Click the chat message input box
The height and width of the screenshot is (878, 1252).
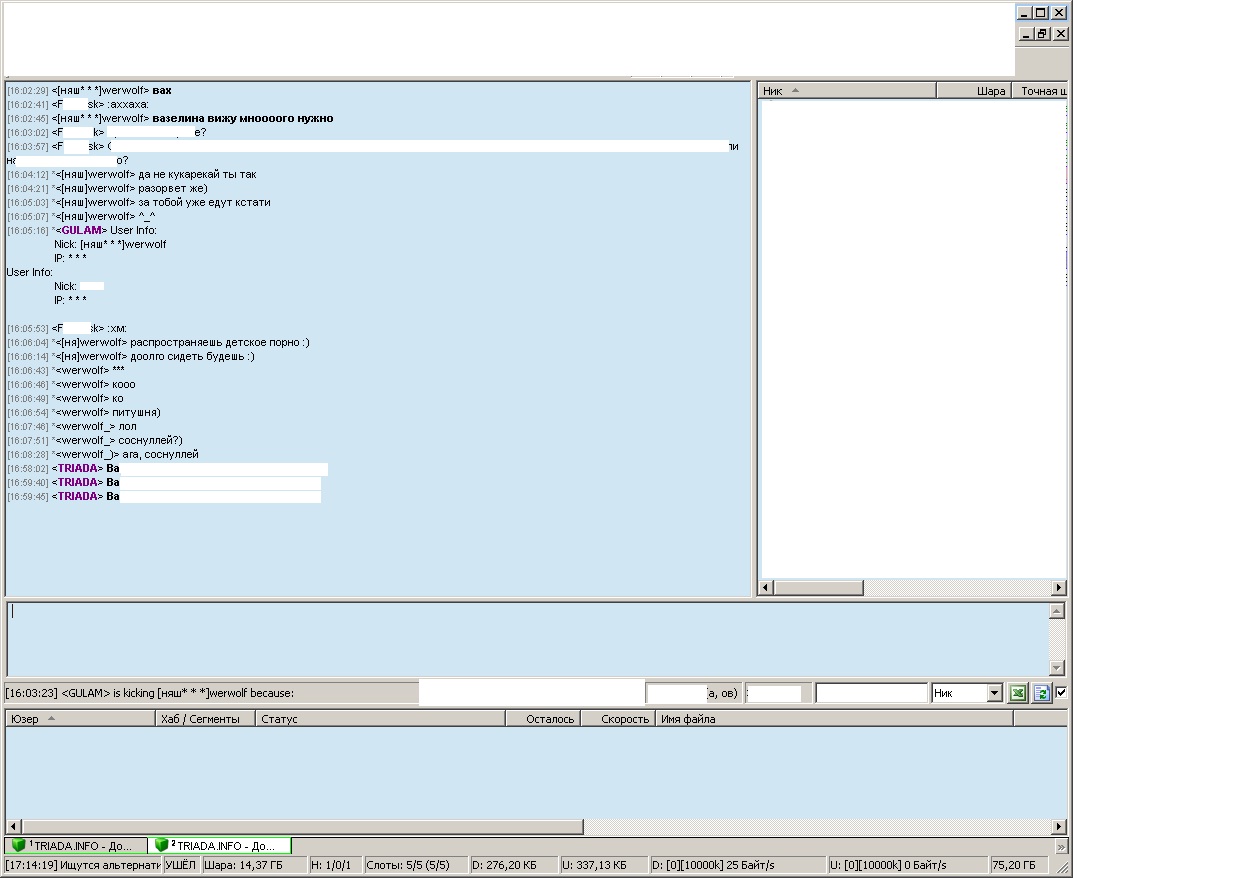[x=528, y=639]
